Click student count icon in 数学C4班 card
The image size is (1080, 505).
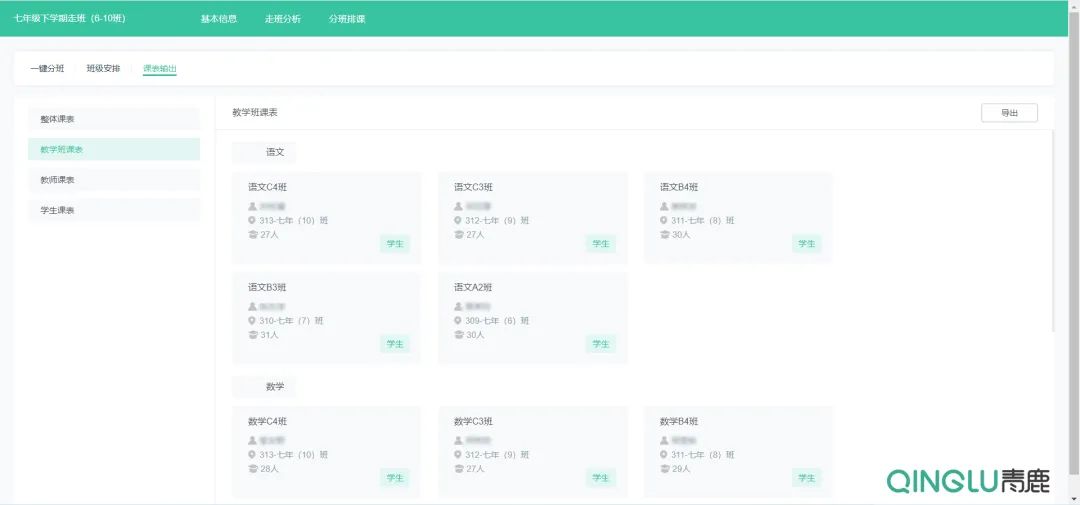click(253, 469)
